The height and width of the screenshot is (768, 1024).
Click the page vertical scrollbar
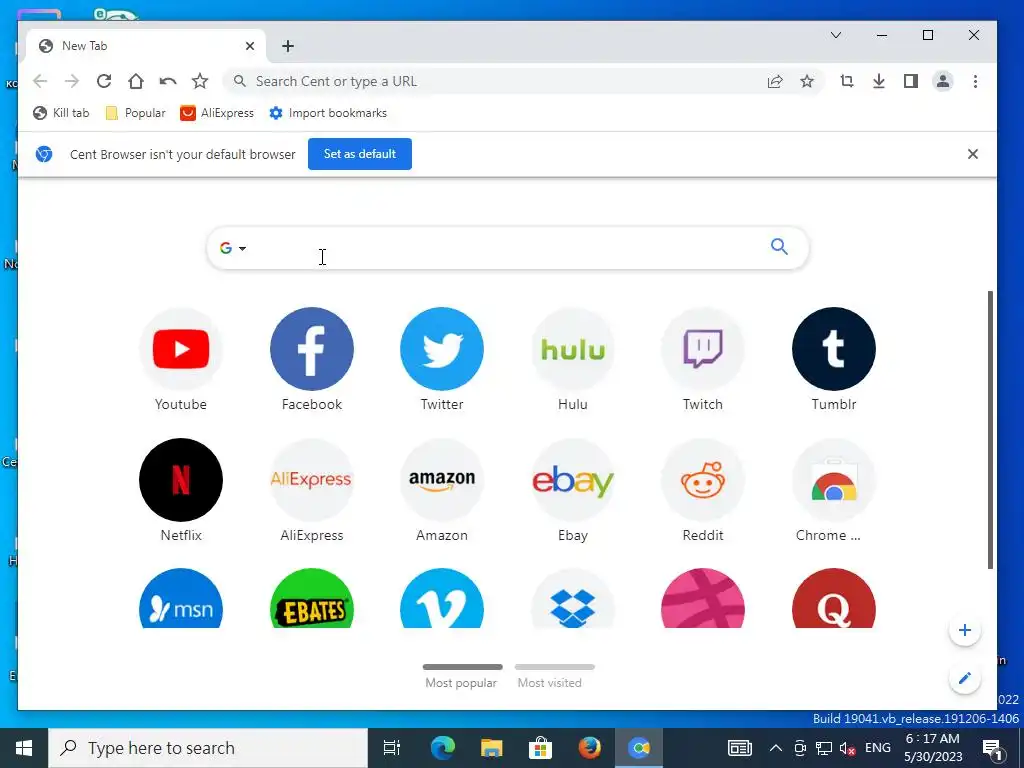(990, 430)
